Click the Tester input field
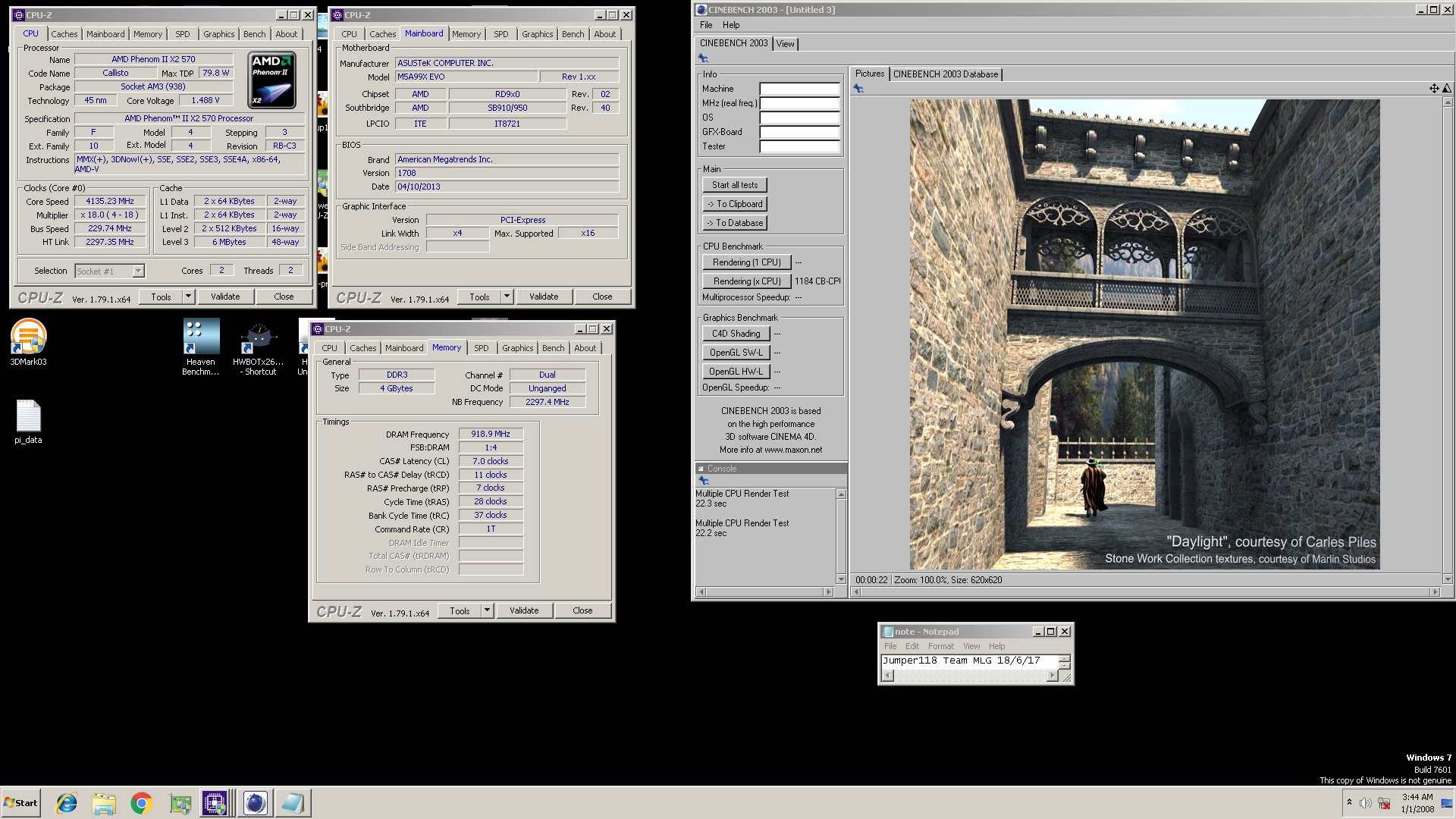The width and height of the screenshot is (1456, 819). tap(799, 146)
